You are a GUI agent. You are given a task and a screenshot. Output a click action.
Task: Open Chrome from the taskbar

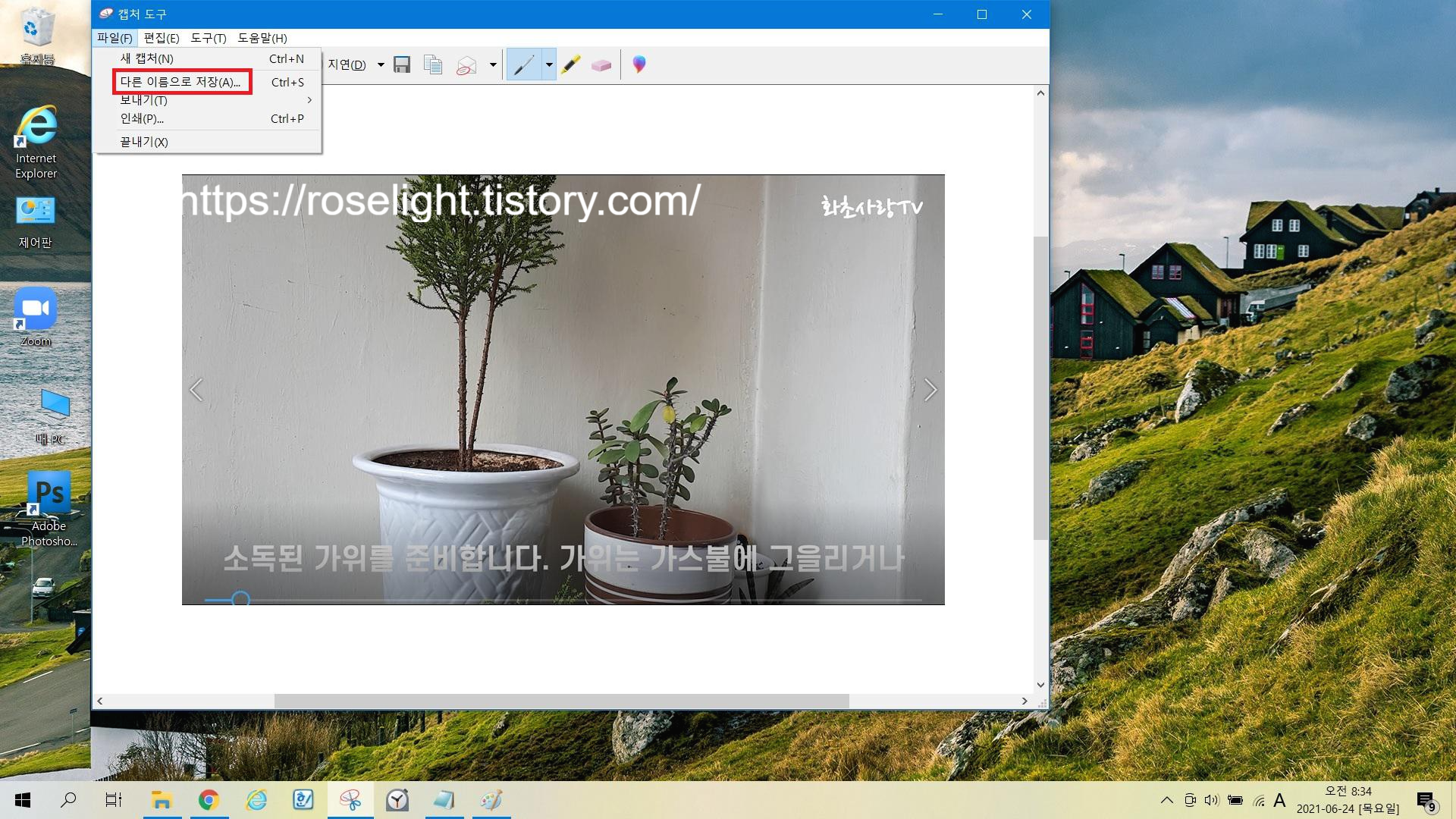[209, 800]
